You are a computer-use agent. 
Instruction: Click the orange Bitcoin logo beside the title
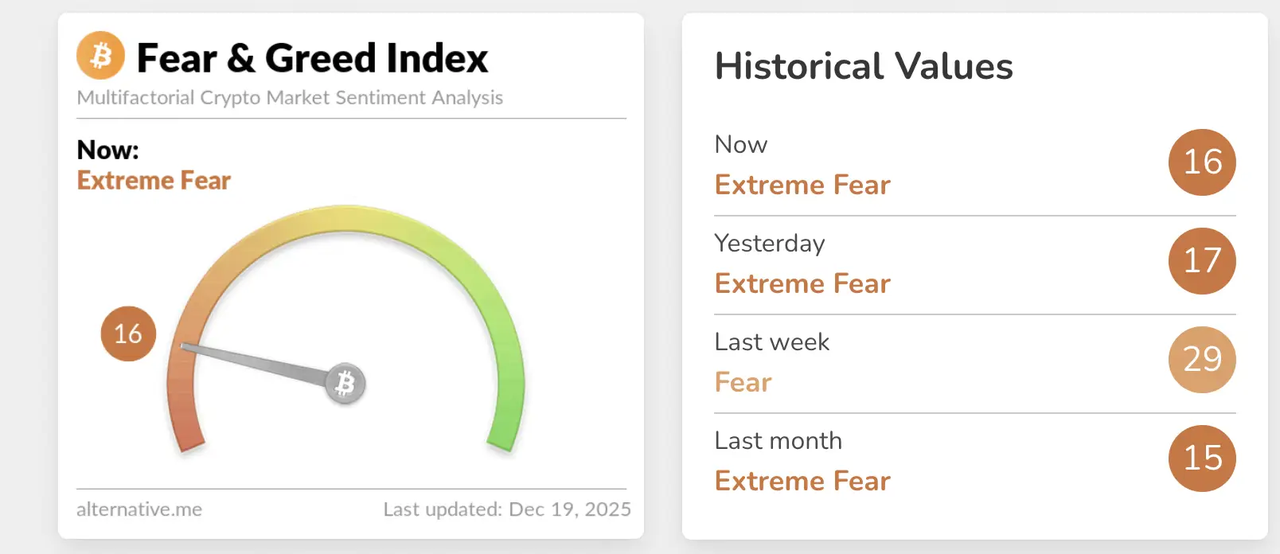point(101,55)
